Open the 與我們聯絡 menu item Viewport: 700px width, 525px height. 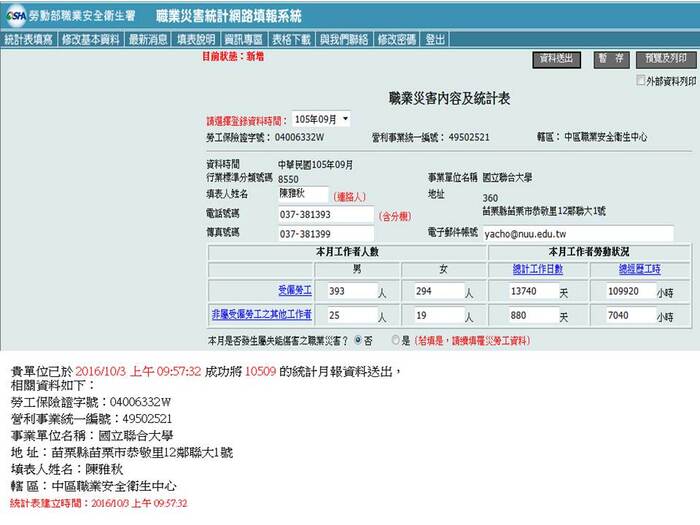tap(344, 40)
